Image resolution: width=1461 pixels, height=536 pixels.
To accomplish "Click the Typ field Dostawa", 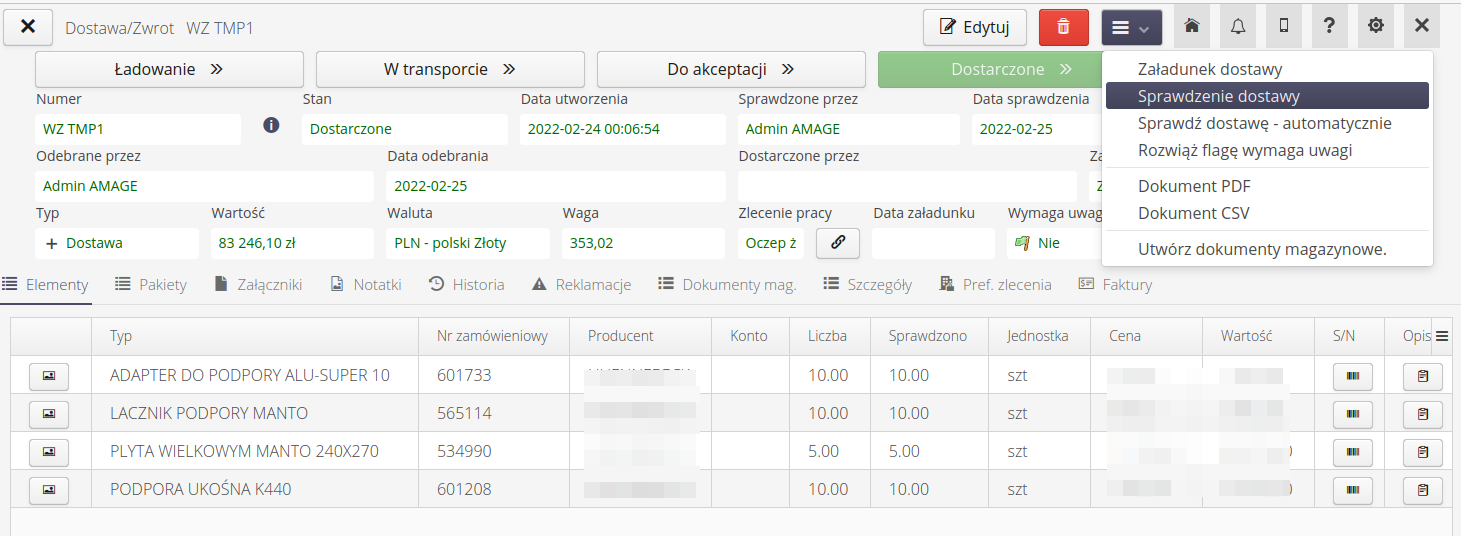I will [x=117, y=243].
